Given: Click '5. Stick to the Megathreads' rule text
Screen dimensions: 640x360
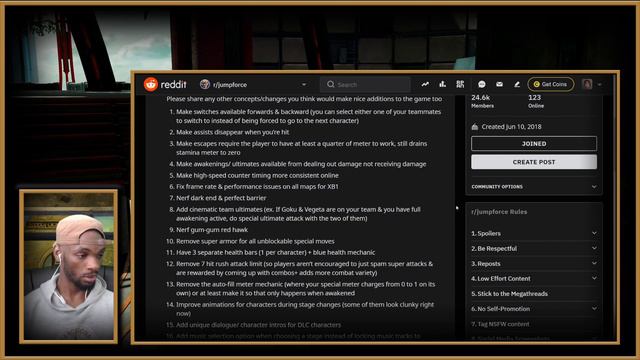Looking at the screenshot, I should pyautogui.click(x=509, y=294).
